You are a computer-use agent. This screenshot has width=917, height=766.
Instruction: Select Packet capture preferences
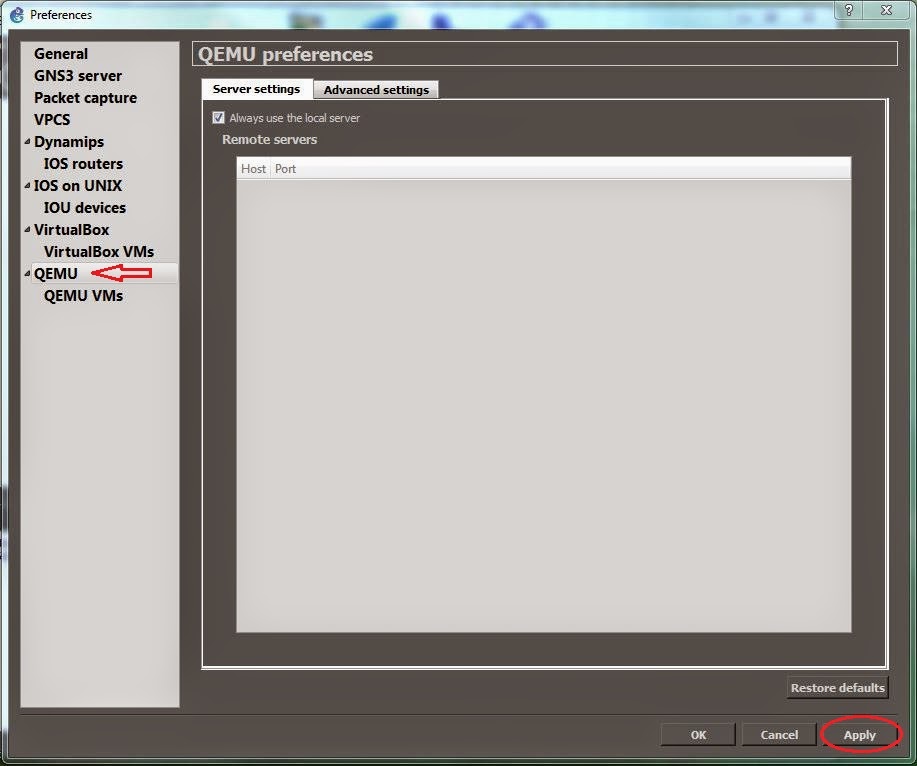point(85,98)
